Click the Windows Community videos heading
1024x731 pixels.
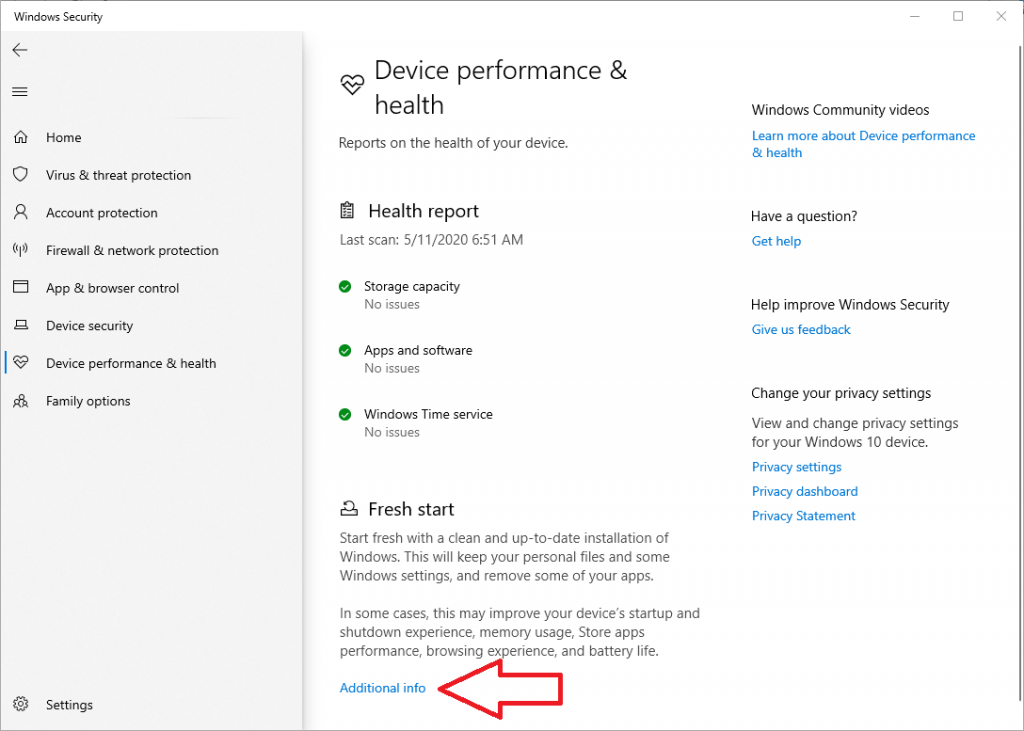pyautogui.click(x=840, y=110)
